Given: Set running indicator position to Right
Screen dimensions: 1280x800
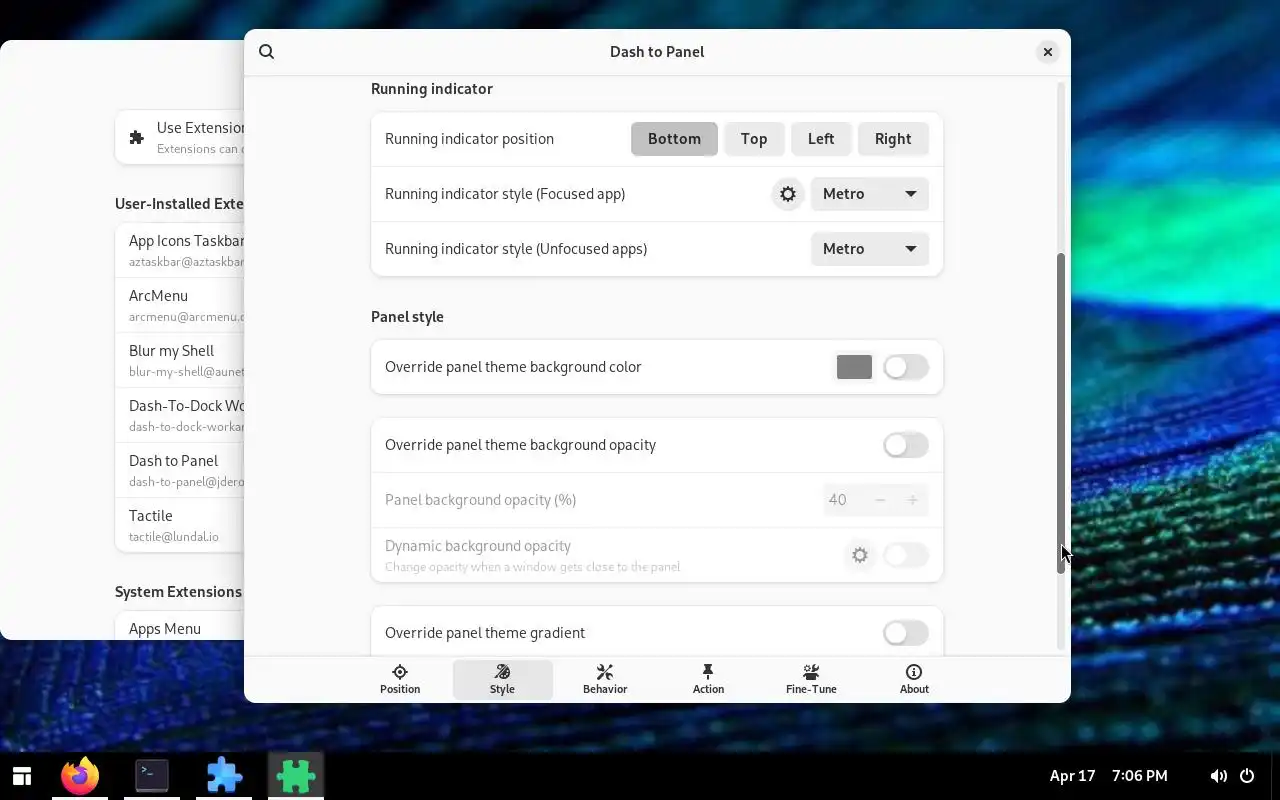Looking at the screenshot, I should tap(893, 139).
